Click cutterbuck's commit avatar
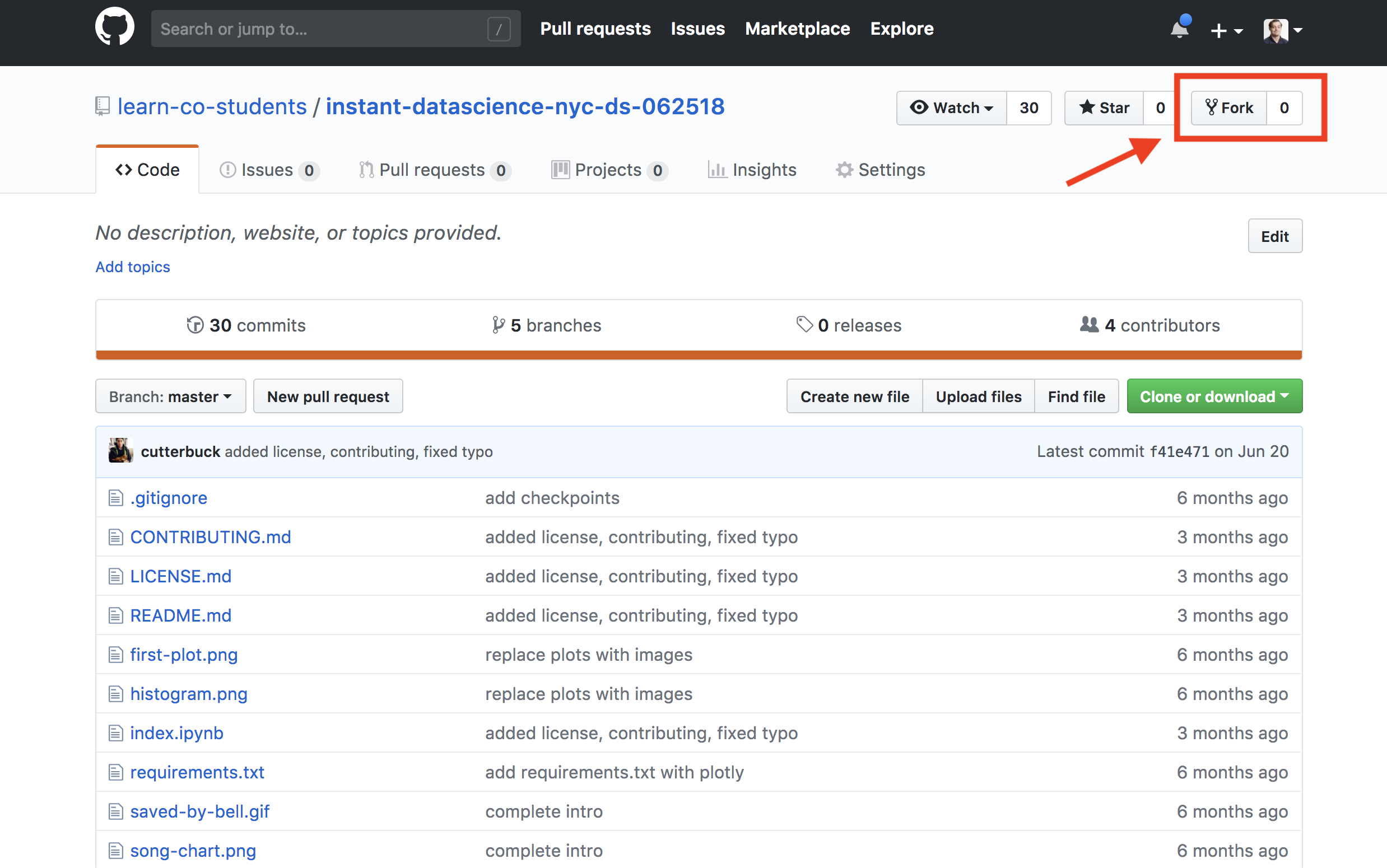Image resolution: width=1387 pixels, height=868 pixels. (x=120, y=451)
